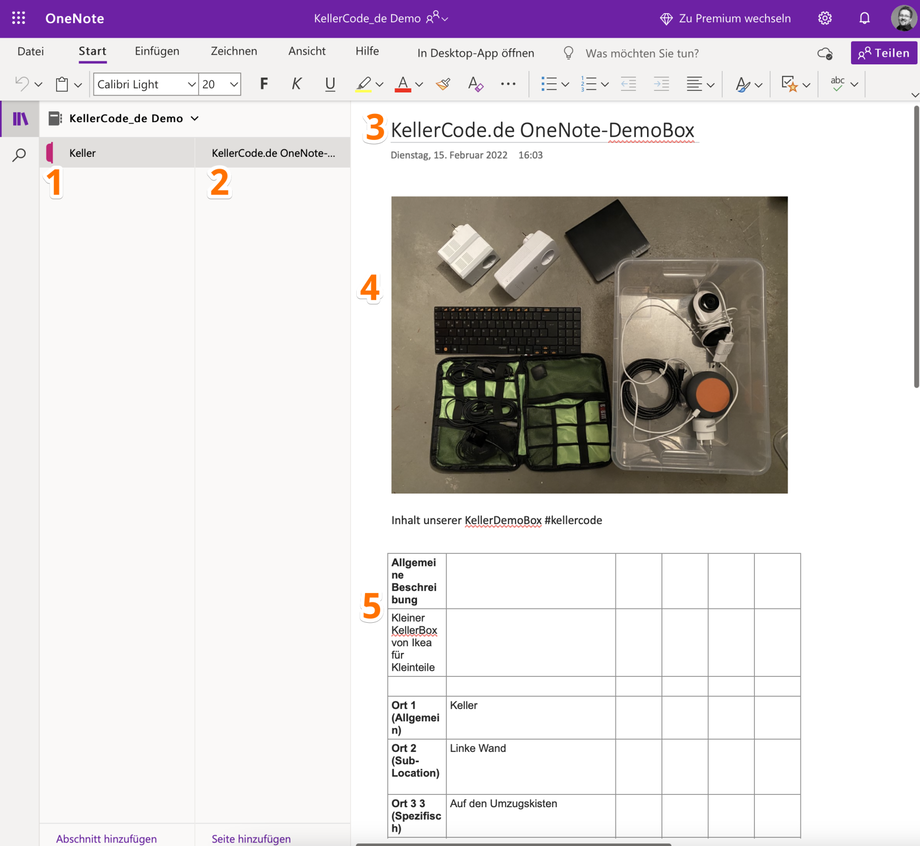
Task: Open the search magnifier in sidebar
Action: (x=19, y=155)
